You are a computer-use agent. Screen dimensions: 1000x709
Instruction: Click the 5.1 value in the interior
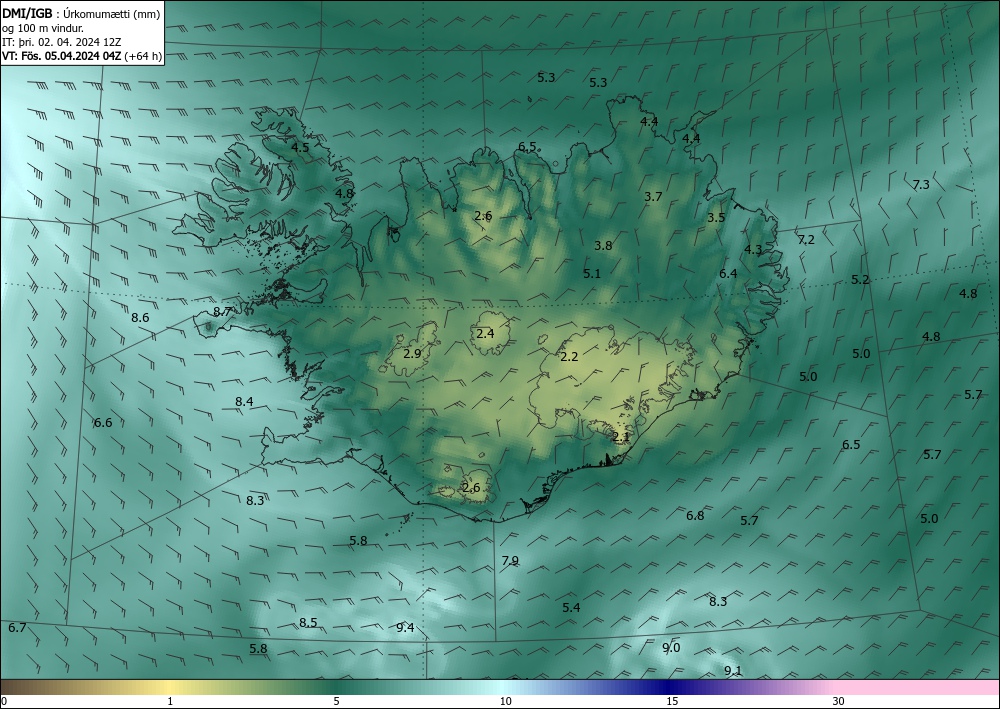(592, 273)
